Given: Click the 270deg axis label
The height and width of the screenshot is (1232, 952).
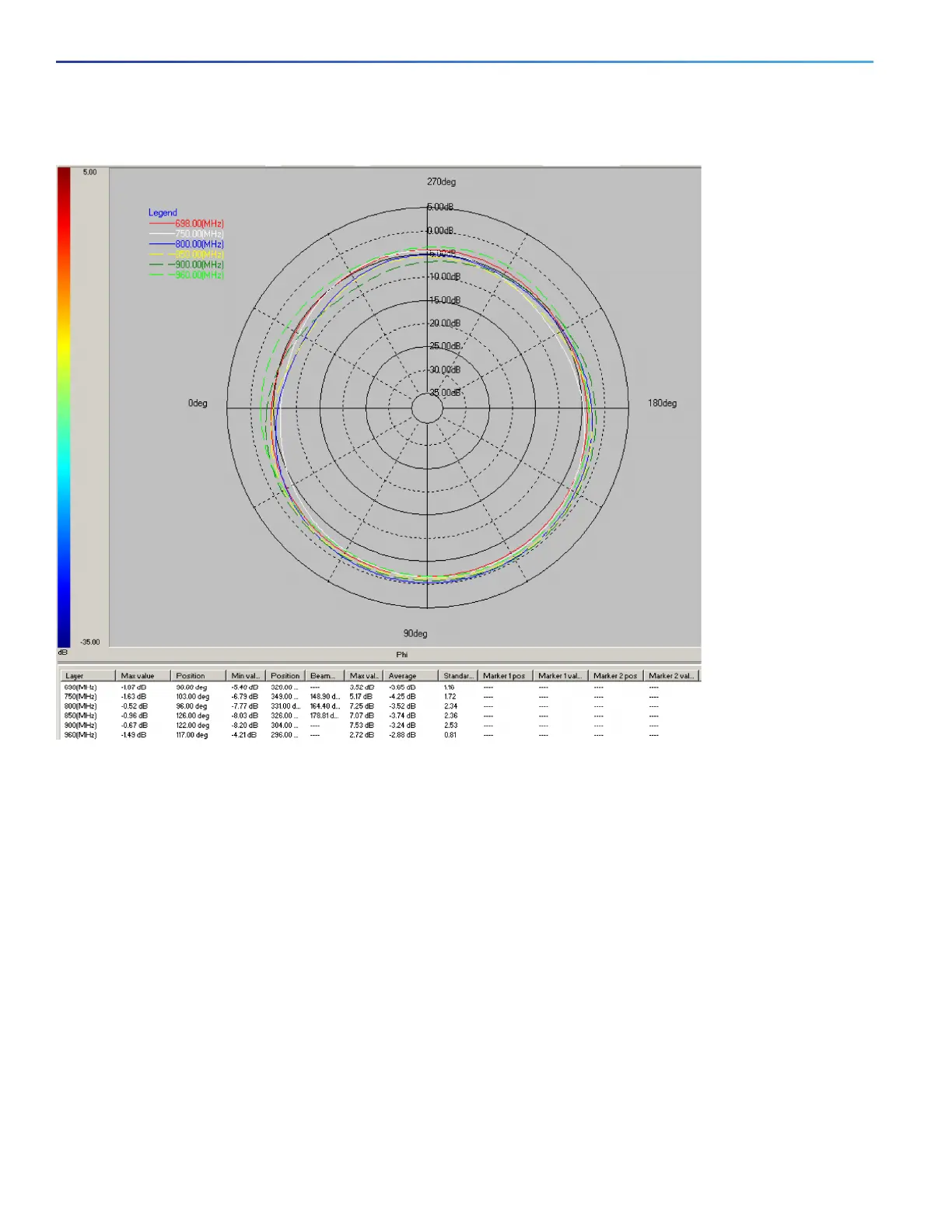Looking at the screenshot, I should click(x=441, y=182).
